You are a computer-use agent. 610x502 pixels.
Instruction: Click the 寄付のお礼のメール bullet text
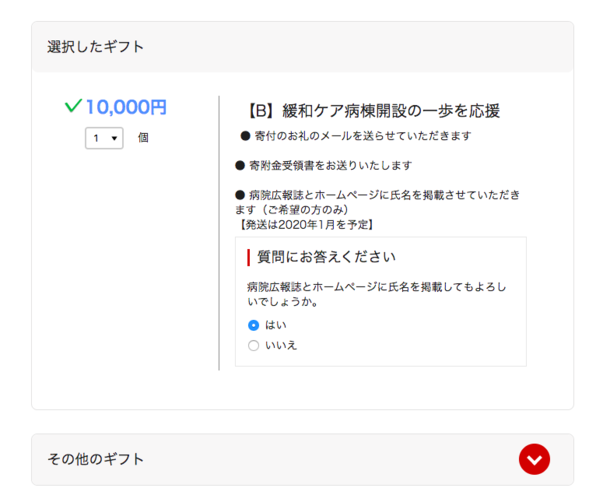pos(358,136)
